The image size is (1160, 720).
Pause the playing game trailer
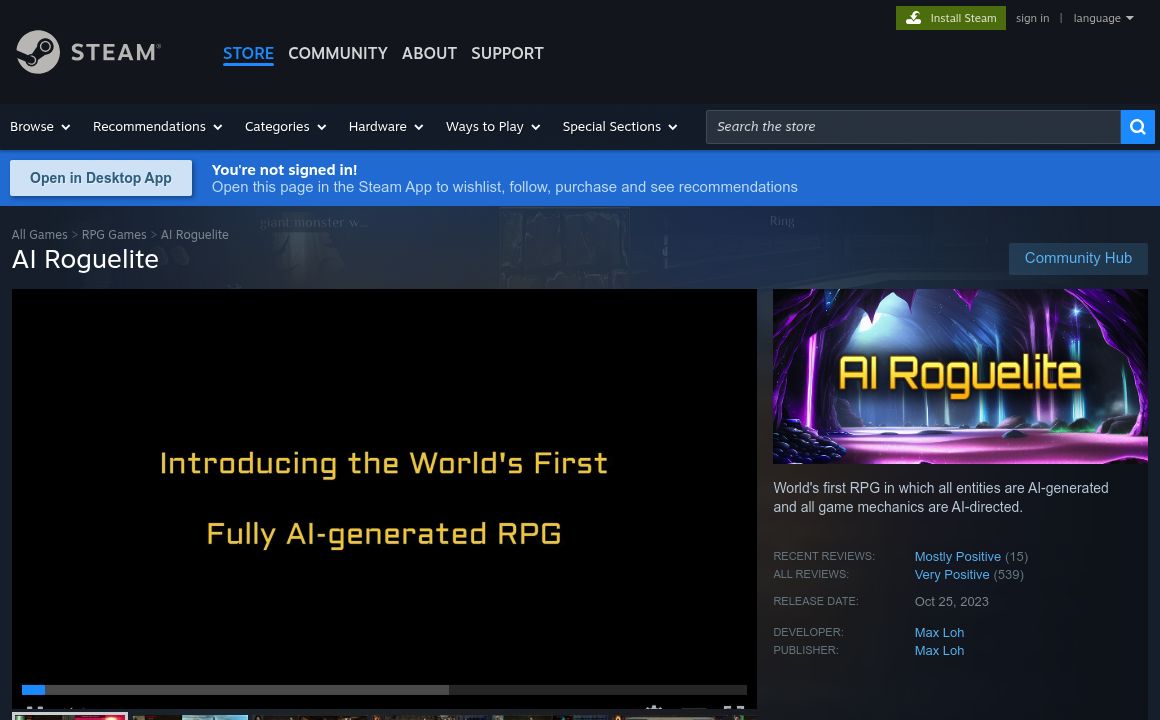pyautogui.click(x=31, y=708)
